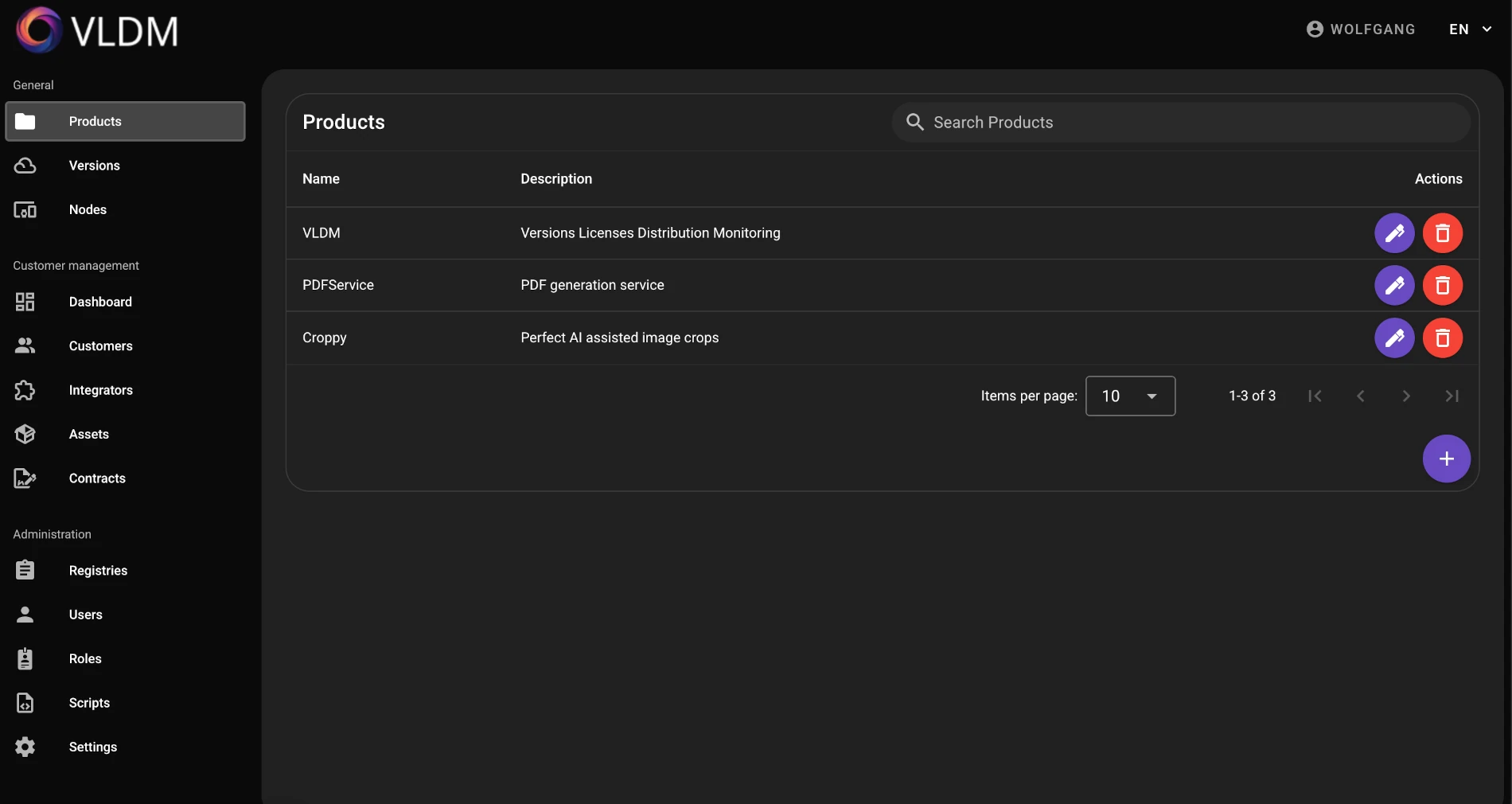
Task: Open Versions in the sidebar
Action: (x=94, y=166)
